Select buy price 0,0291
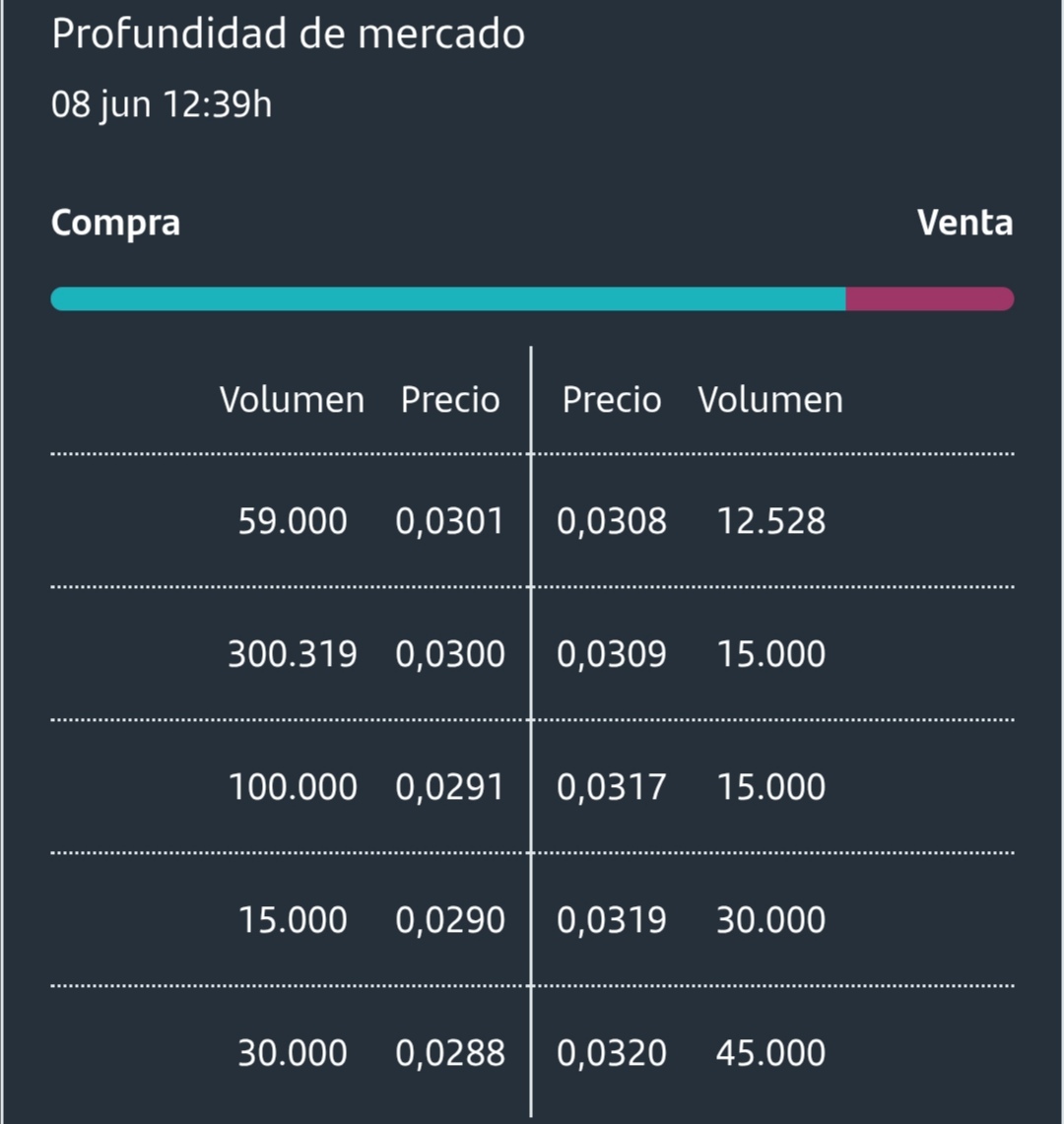 coord(450,787)
